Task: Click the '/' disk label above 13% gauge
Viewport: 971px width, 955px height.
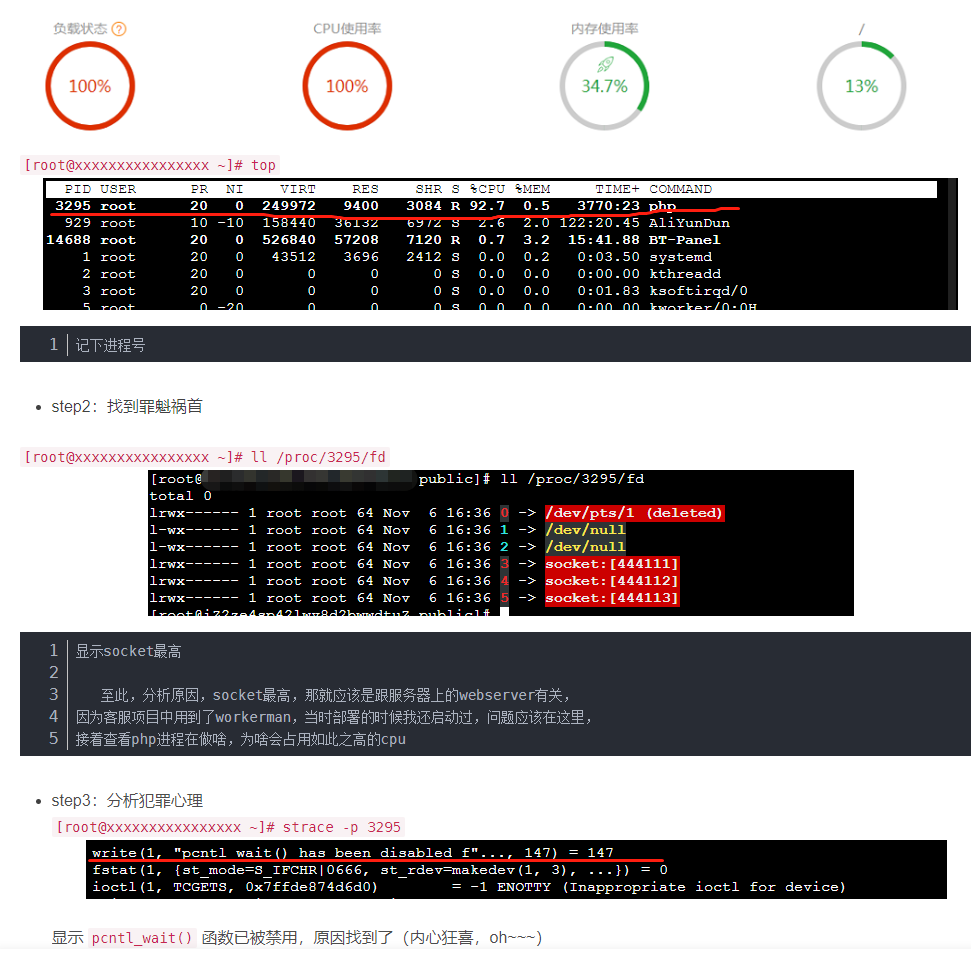Action: tap(861, 29)
